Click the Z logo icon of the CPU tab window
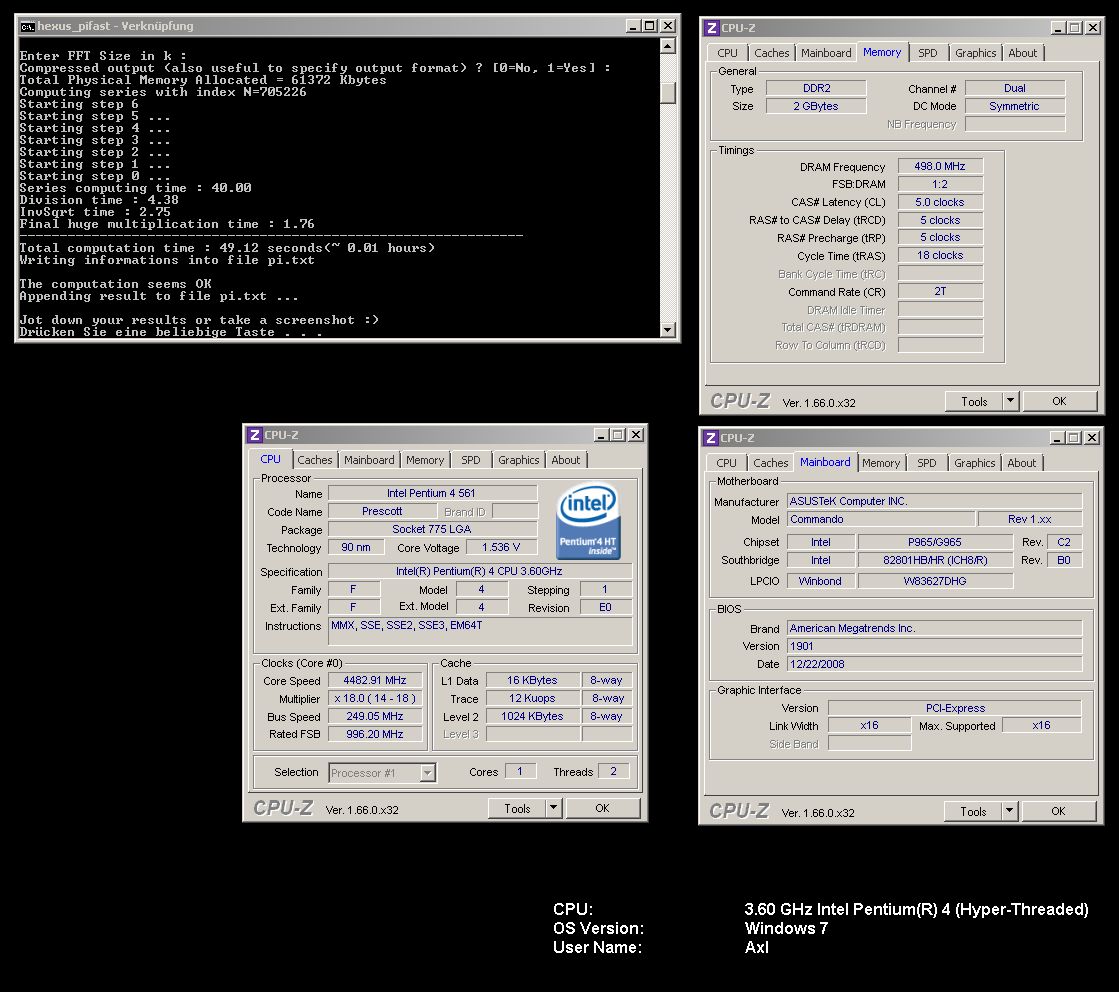Screen dimensions: 1119x992 point(255,435)
